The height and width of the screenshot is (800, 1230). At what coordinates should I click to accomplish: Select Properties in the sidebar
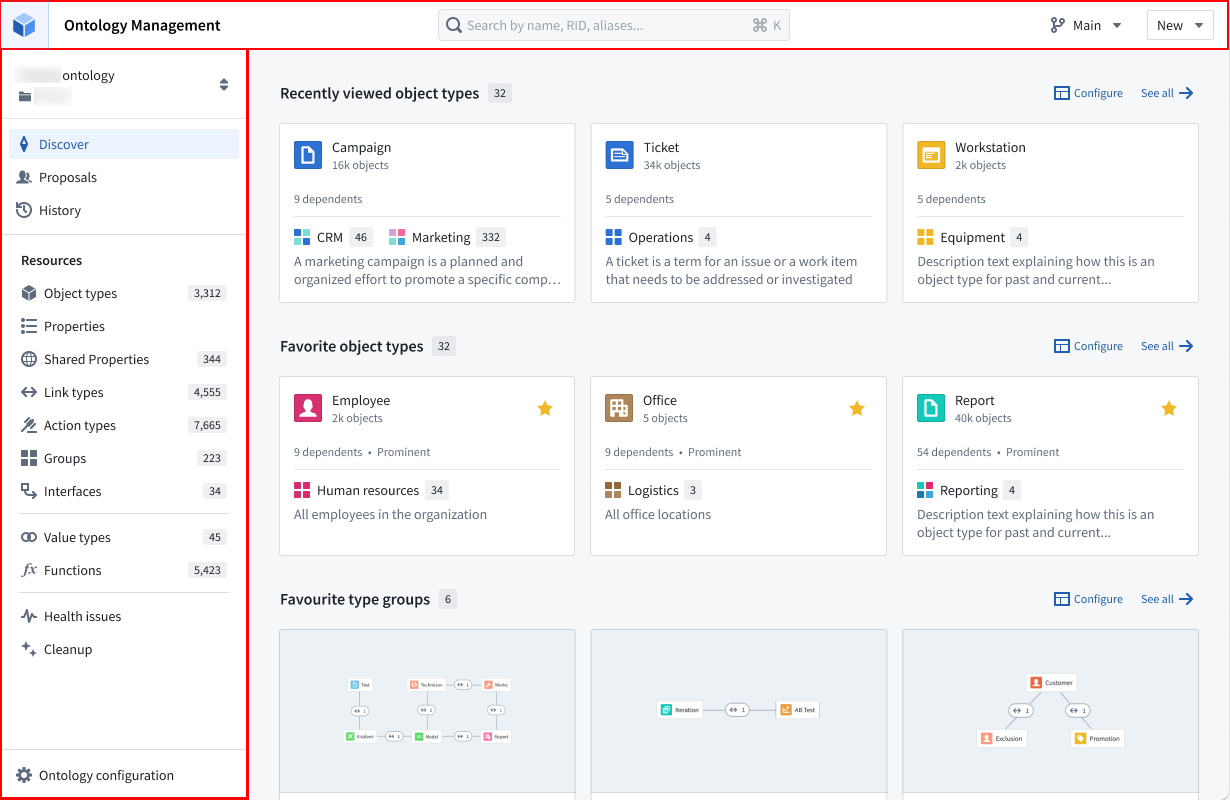click(x=124, y=326)
